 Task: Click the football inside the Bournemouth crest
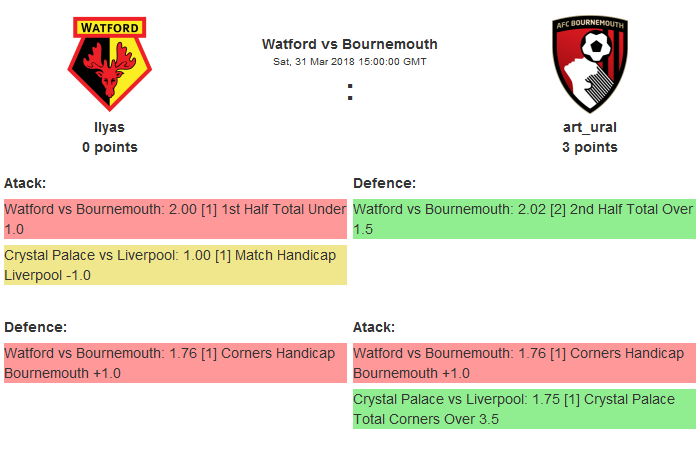tap(597, 45)
